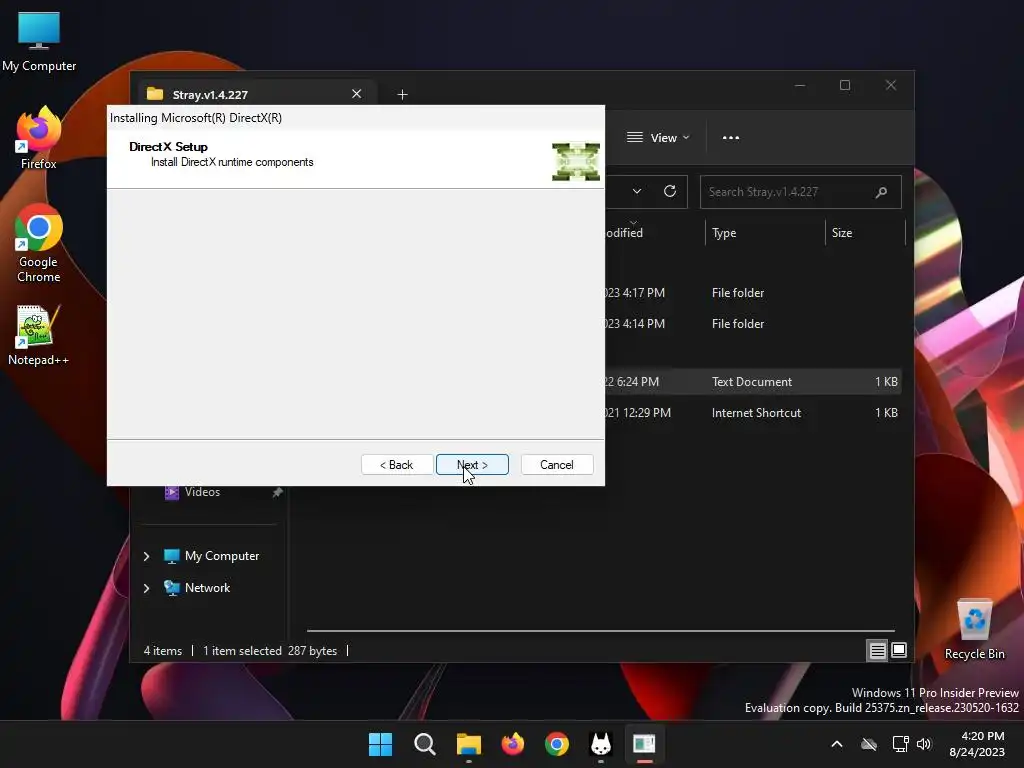Open network settings from the tray
1024x768 pixels.
(x=901, y=744)
